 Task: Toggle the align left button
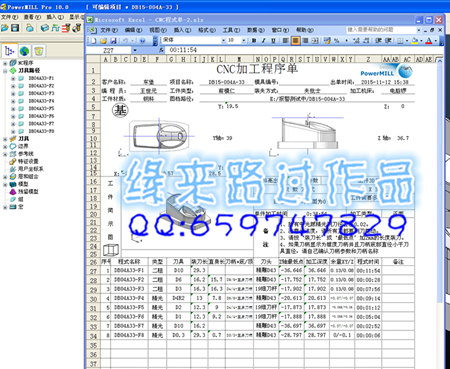tap(286, 41)
